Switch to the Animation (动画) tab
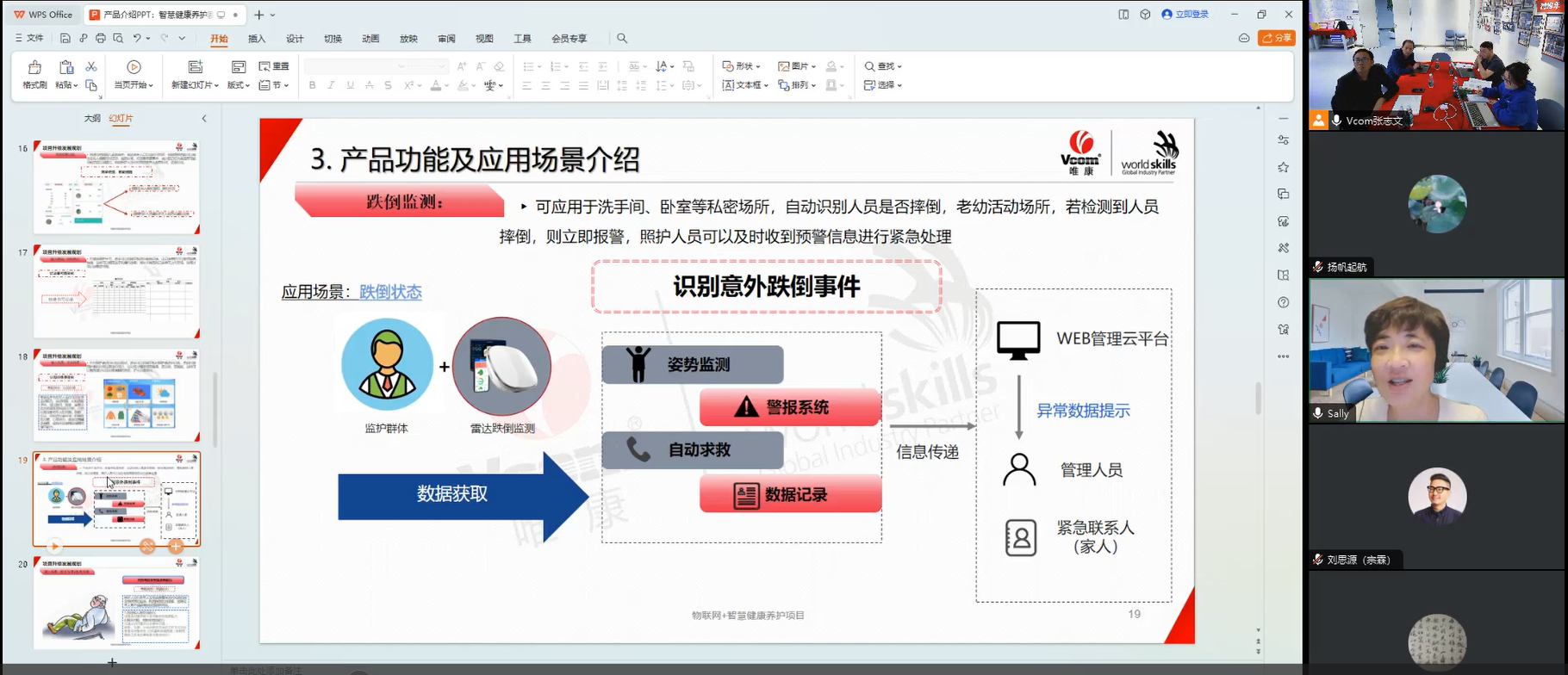The height and width of the screenshot is (675, 1568). 370,39
